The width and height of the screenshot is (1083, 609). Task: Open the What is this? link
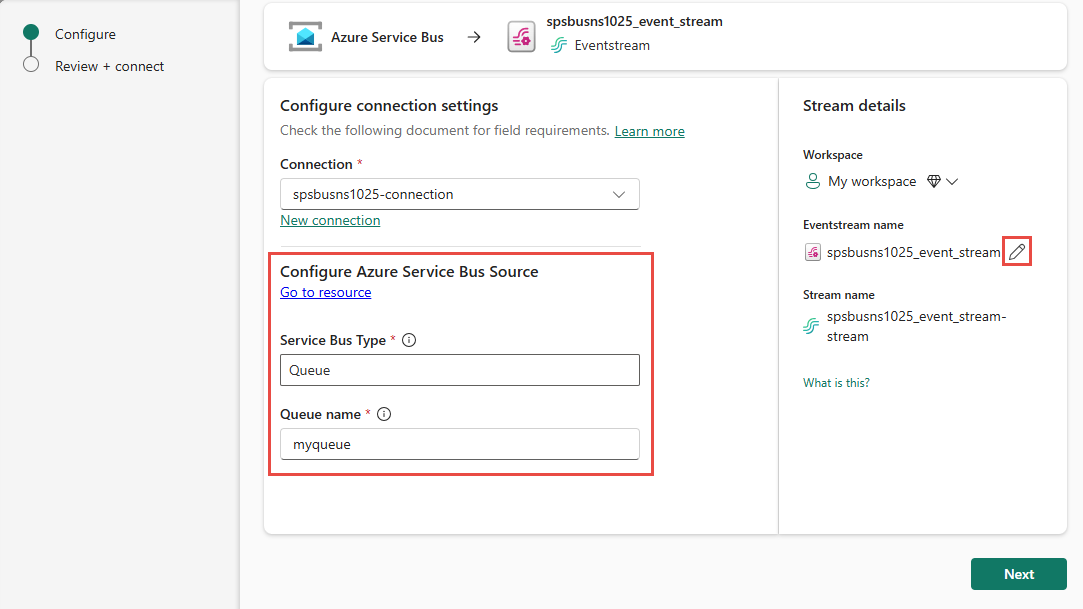[836, 382]
